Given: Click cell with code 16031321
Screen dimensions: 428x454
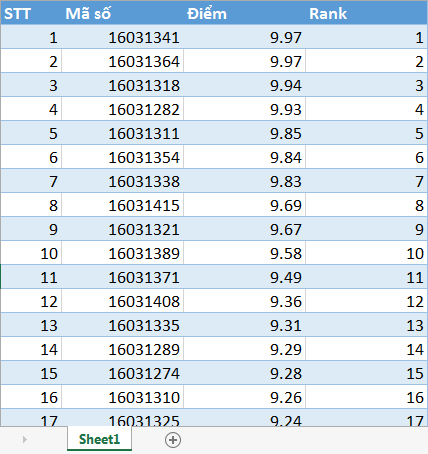Looking at the screenshot, I should pos(122,229).
